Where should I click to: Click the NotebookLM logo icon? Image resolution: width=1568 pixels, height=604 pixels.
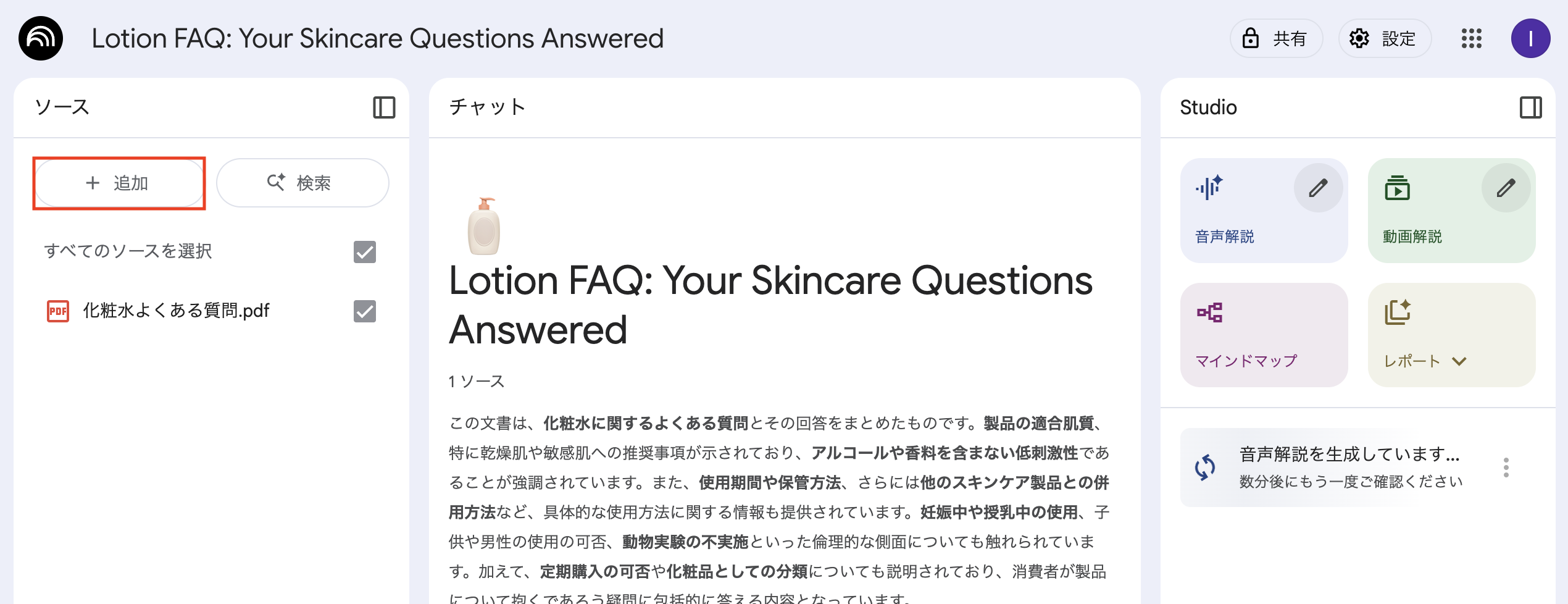coord(41,38)
